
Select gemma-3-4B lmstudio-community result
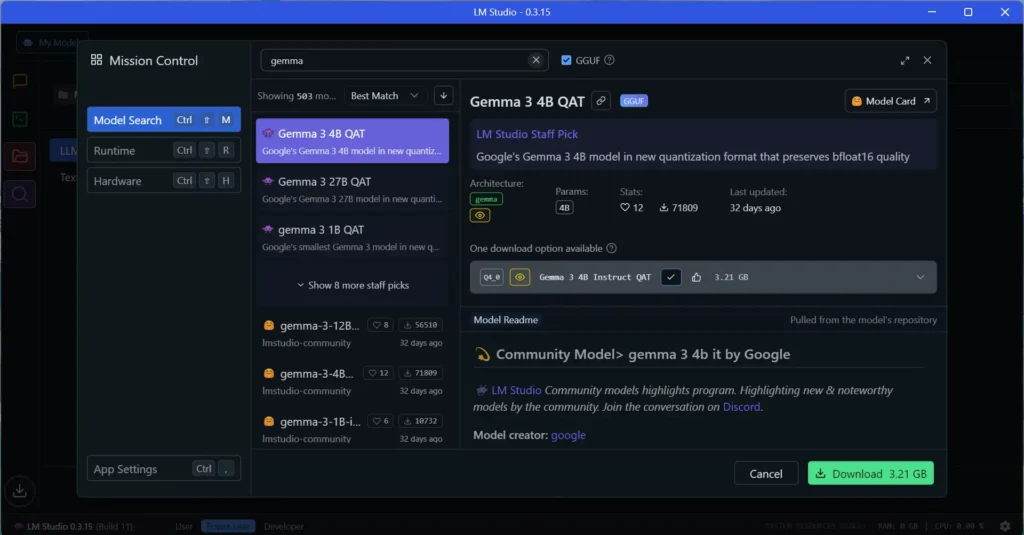(x=353, y=381)
